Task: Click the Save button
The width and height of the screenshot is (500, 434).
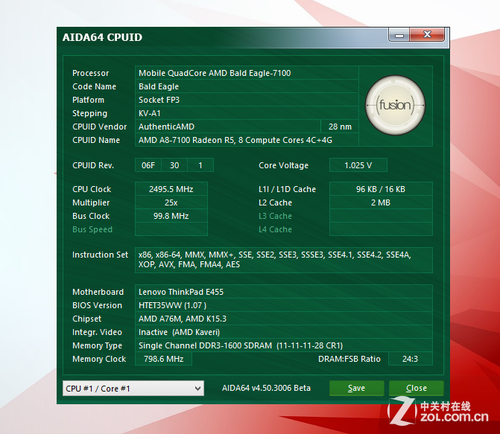Action: 356,388
